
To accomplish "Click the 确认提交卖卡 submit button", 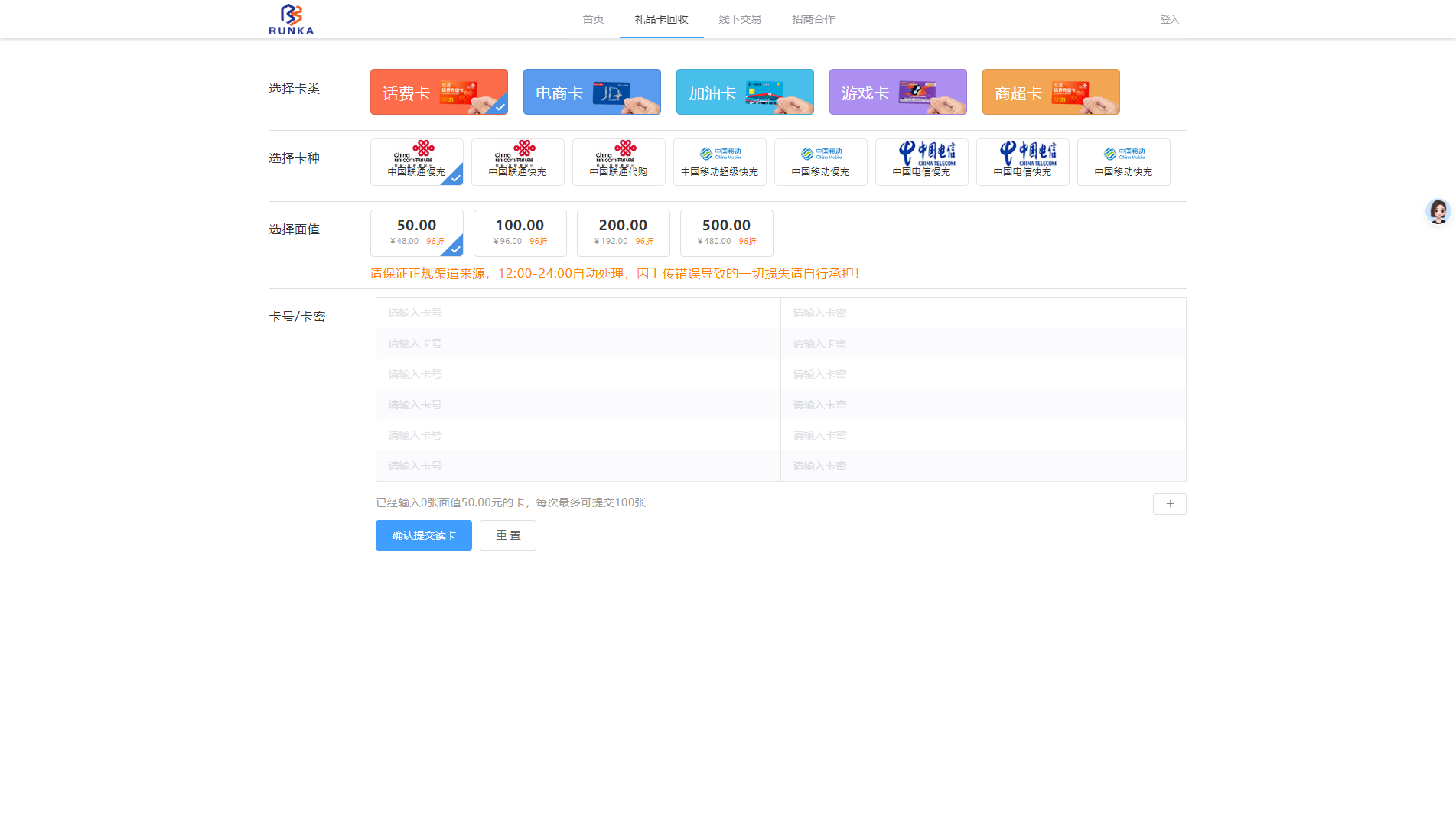I will pos(423,535).
